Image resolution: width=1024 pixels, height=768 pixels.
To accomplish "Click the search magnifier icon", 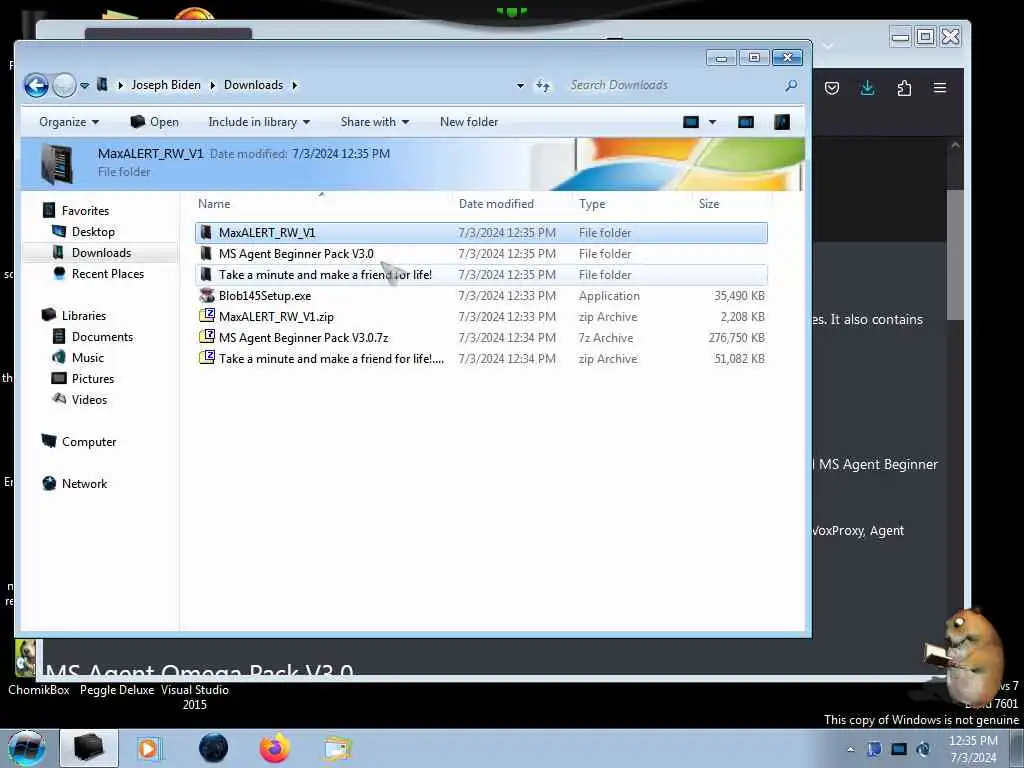I will tap(791, 85).
